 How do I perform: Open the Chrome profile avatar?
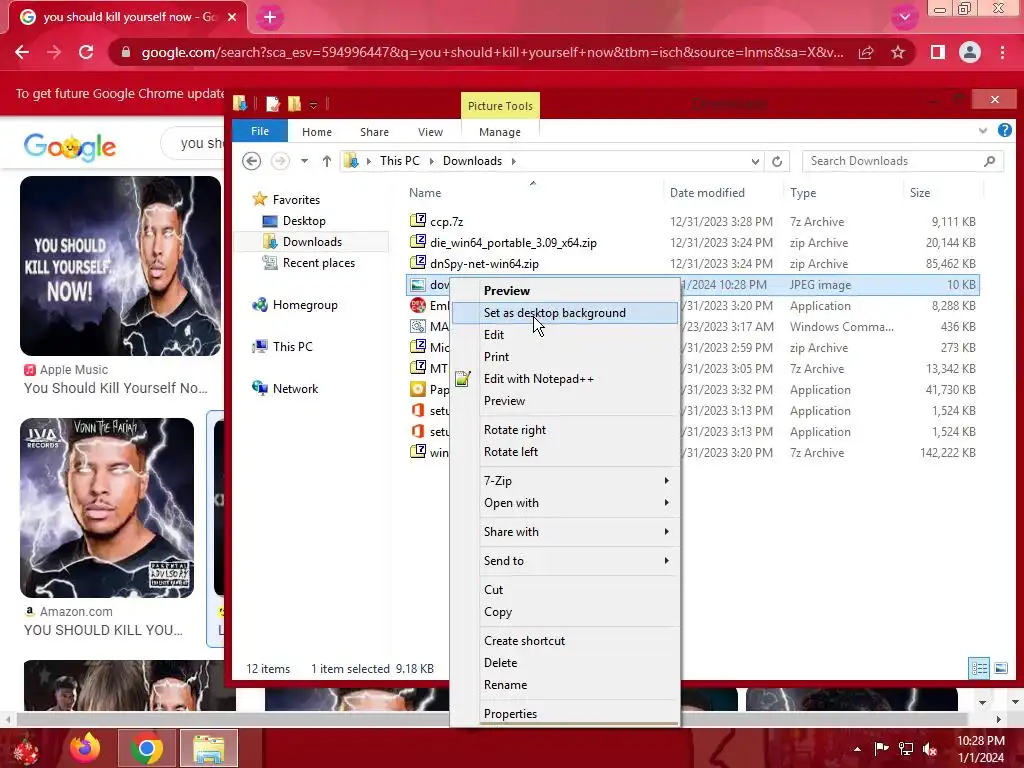[970, 52]
